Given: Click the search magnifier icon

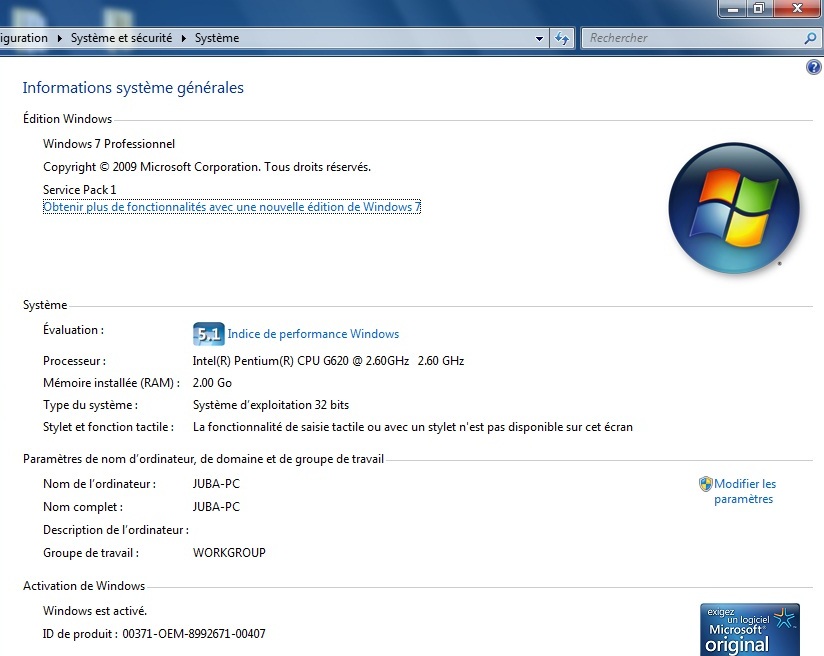Looking at the screenshot, I should coord(810,38).
